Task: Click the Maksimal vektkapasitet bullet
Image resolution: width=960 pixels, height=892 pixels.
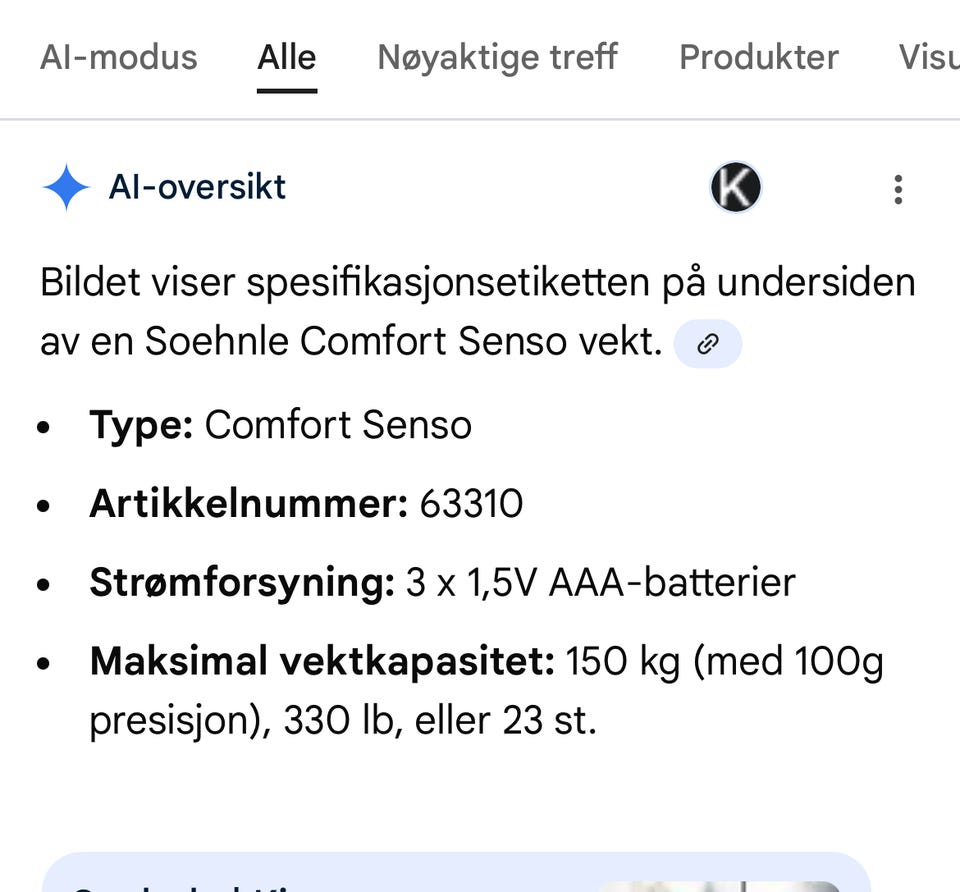Action: pos(486,690)
